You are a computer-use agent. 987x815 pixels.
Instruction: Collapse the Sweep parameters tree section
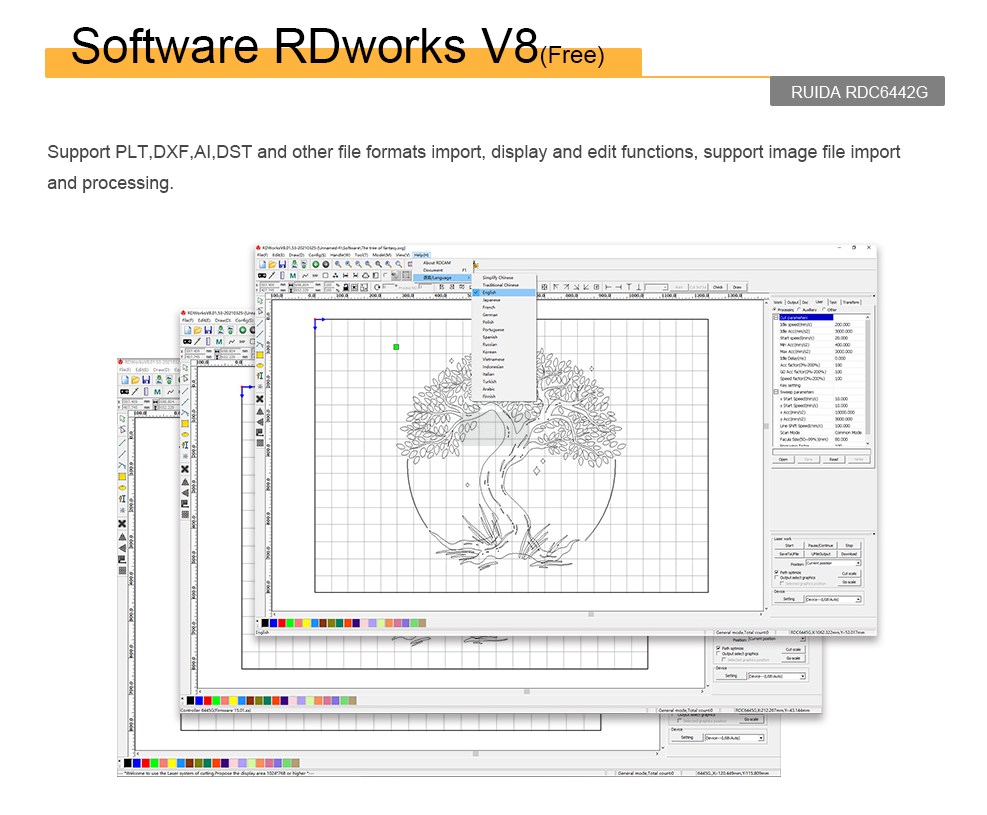click(776, 392)
